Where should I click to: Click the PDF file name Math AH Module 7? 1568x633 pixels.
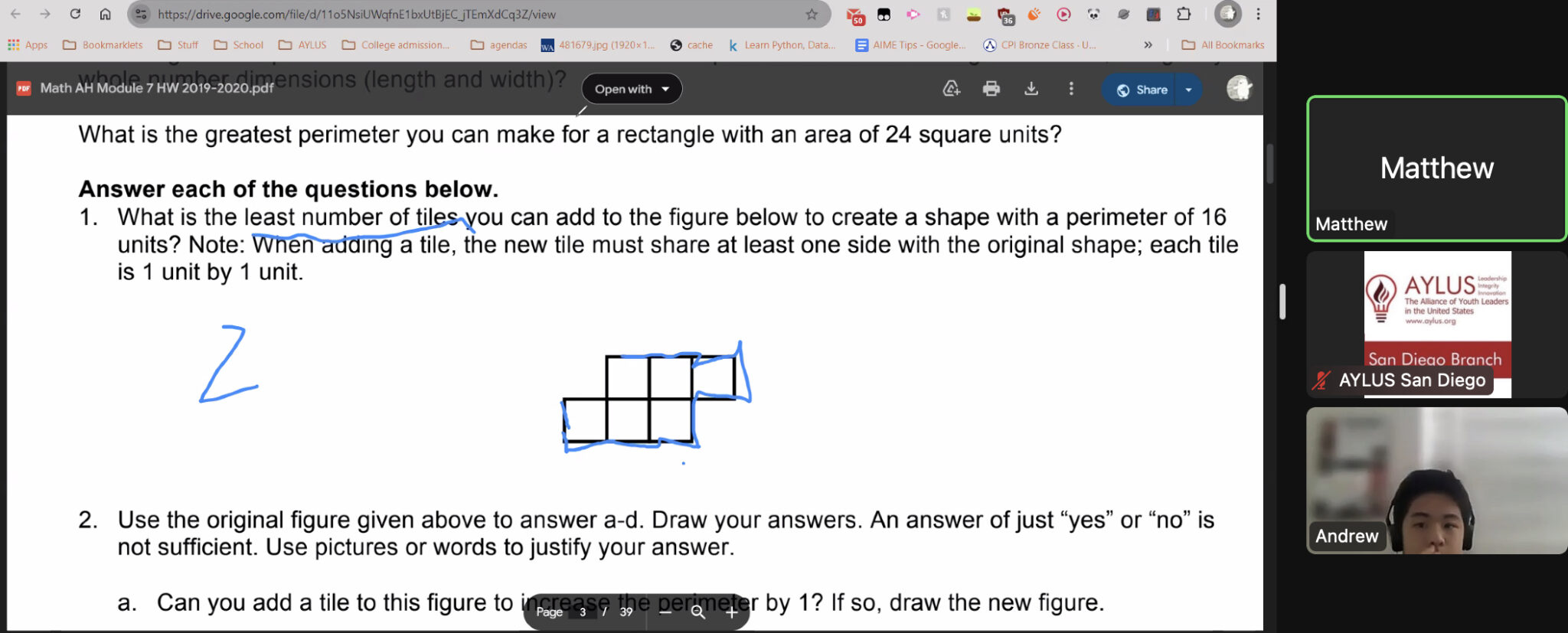157,88
